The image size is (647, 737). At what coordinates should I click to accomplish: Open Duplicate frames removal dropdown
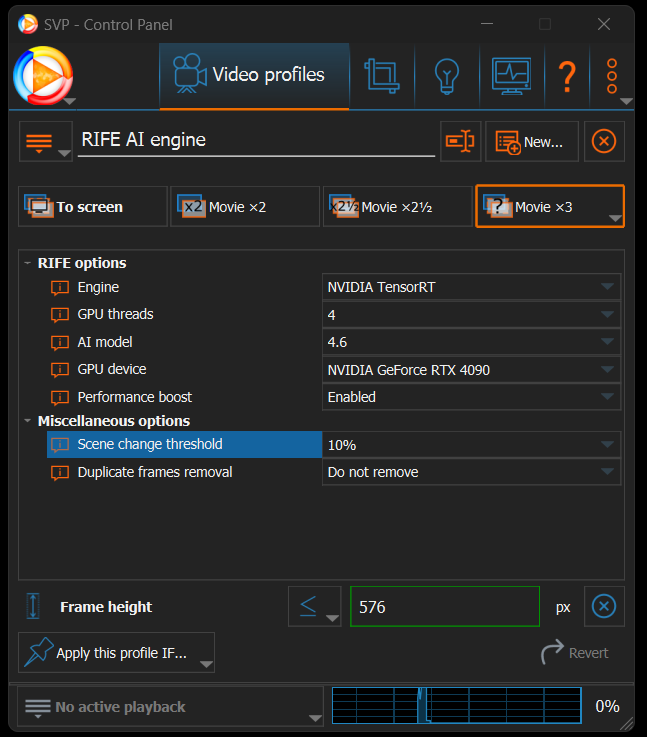471,472
